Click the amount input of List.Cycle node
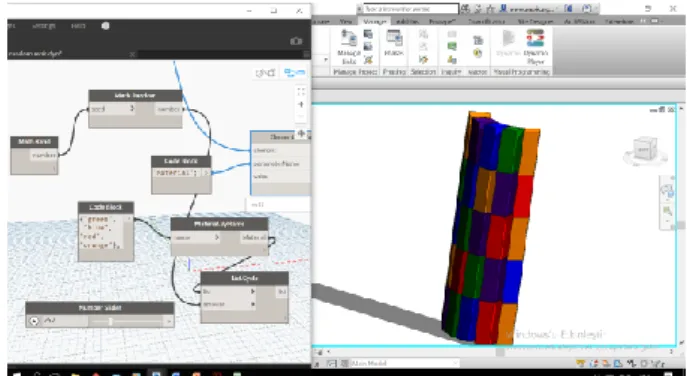The height and width of the screenshot is (376, 687). (x=228, y=304)
